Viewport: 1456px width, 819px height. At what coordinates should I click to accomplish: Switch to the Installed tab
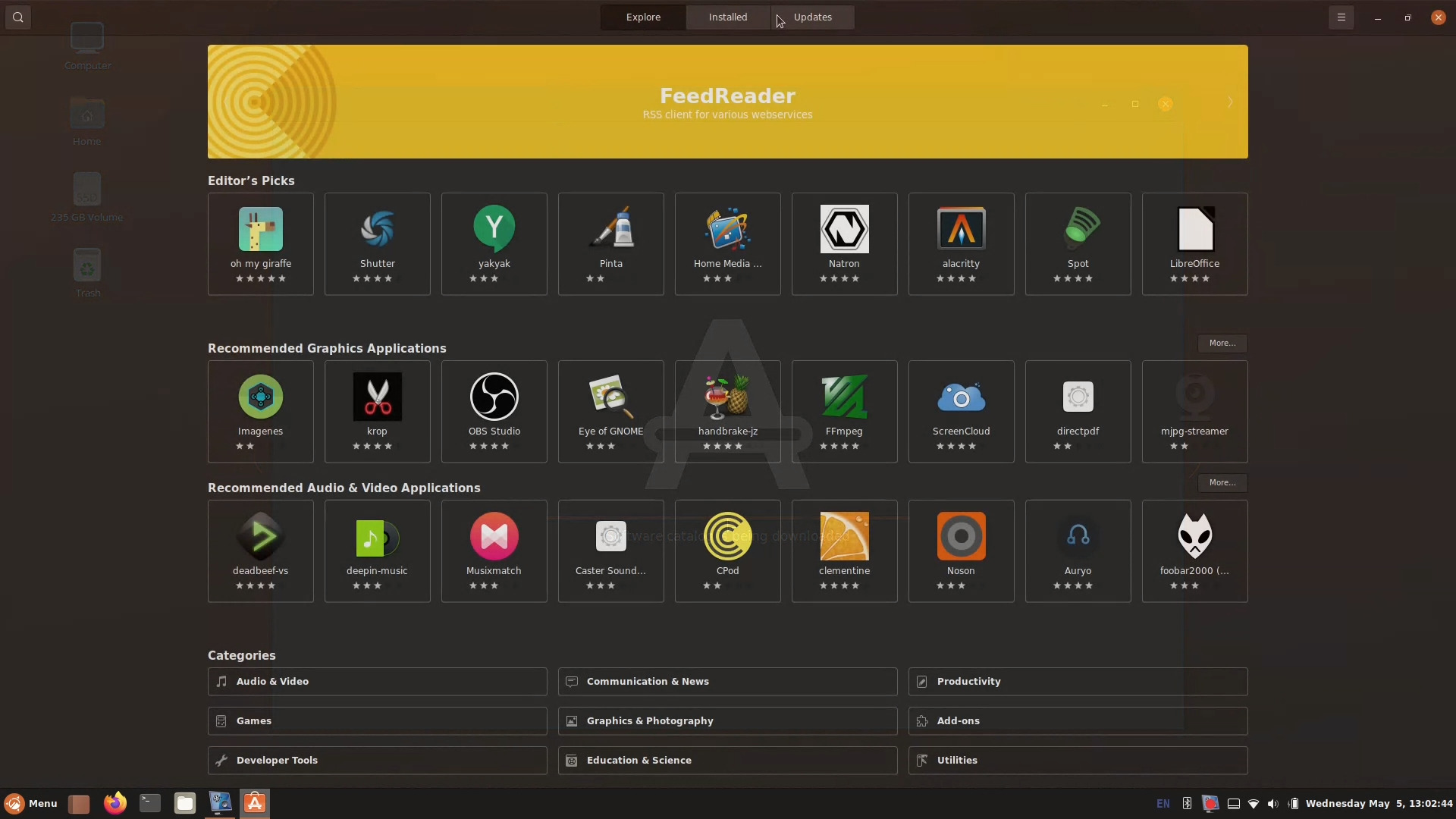727,17
